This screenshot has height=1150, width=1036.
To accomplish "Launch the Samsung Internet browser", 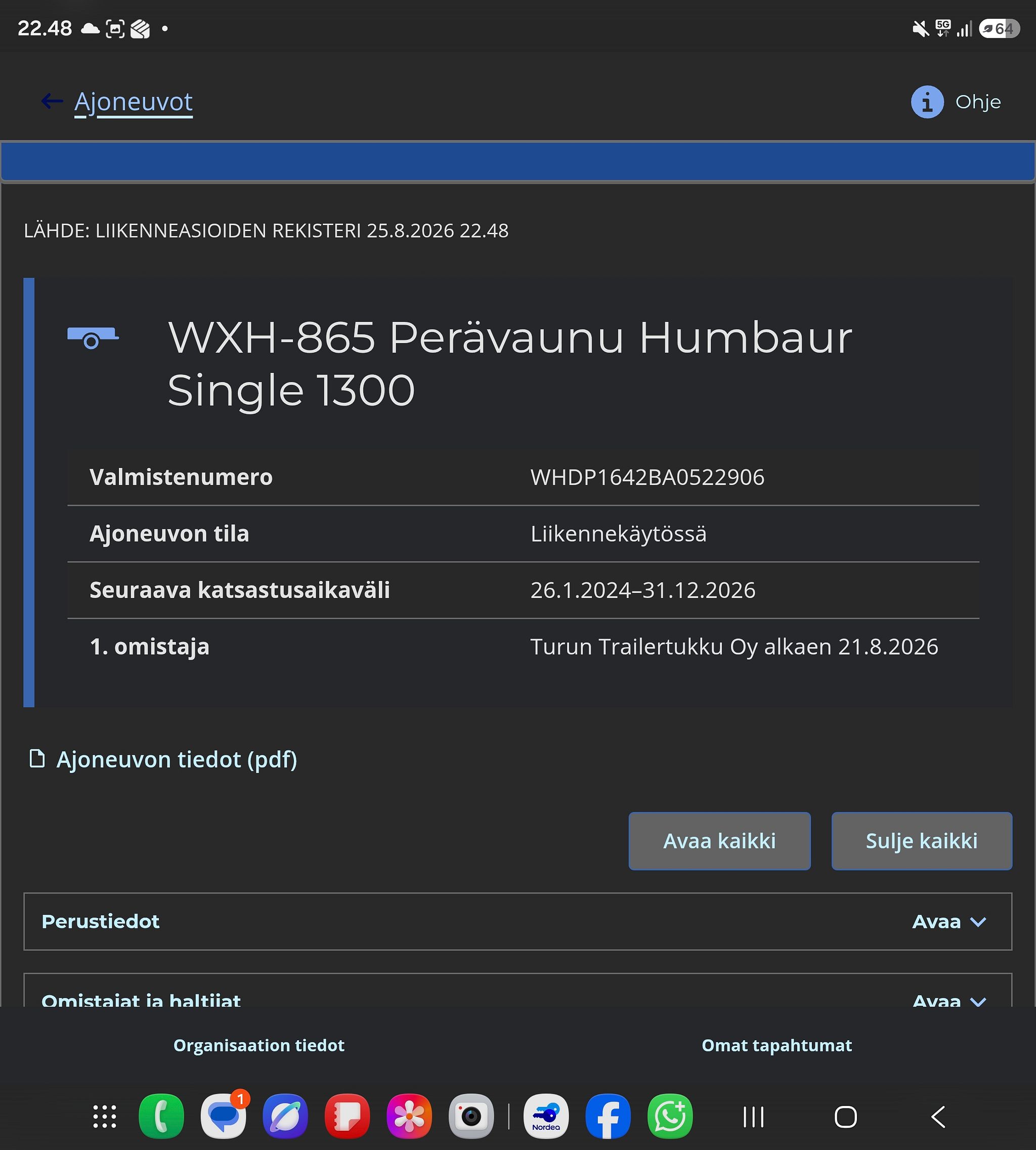I will [285, 1117].
